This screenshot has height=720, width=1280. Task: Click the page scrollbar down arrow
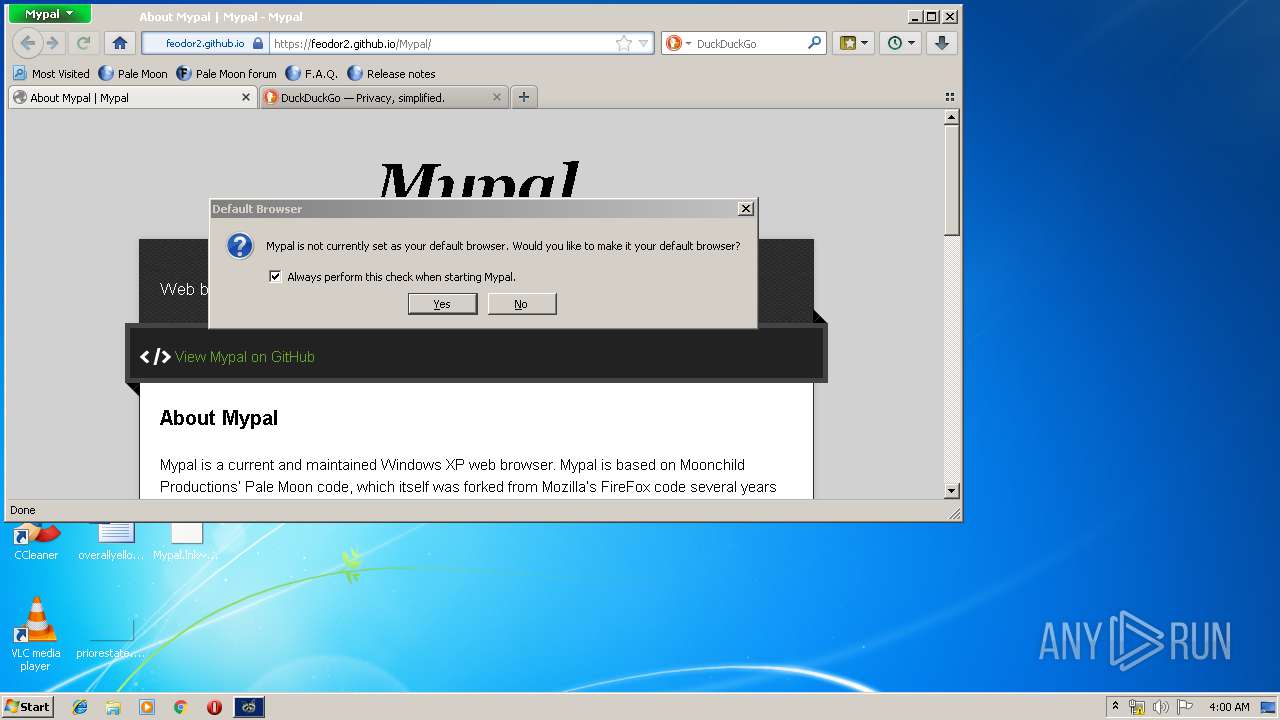click(952, 491)
